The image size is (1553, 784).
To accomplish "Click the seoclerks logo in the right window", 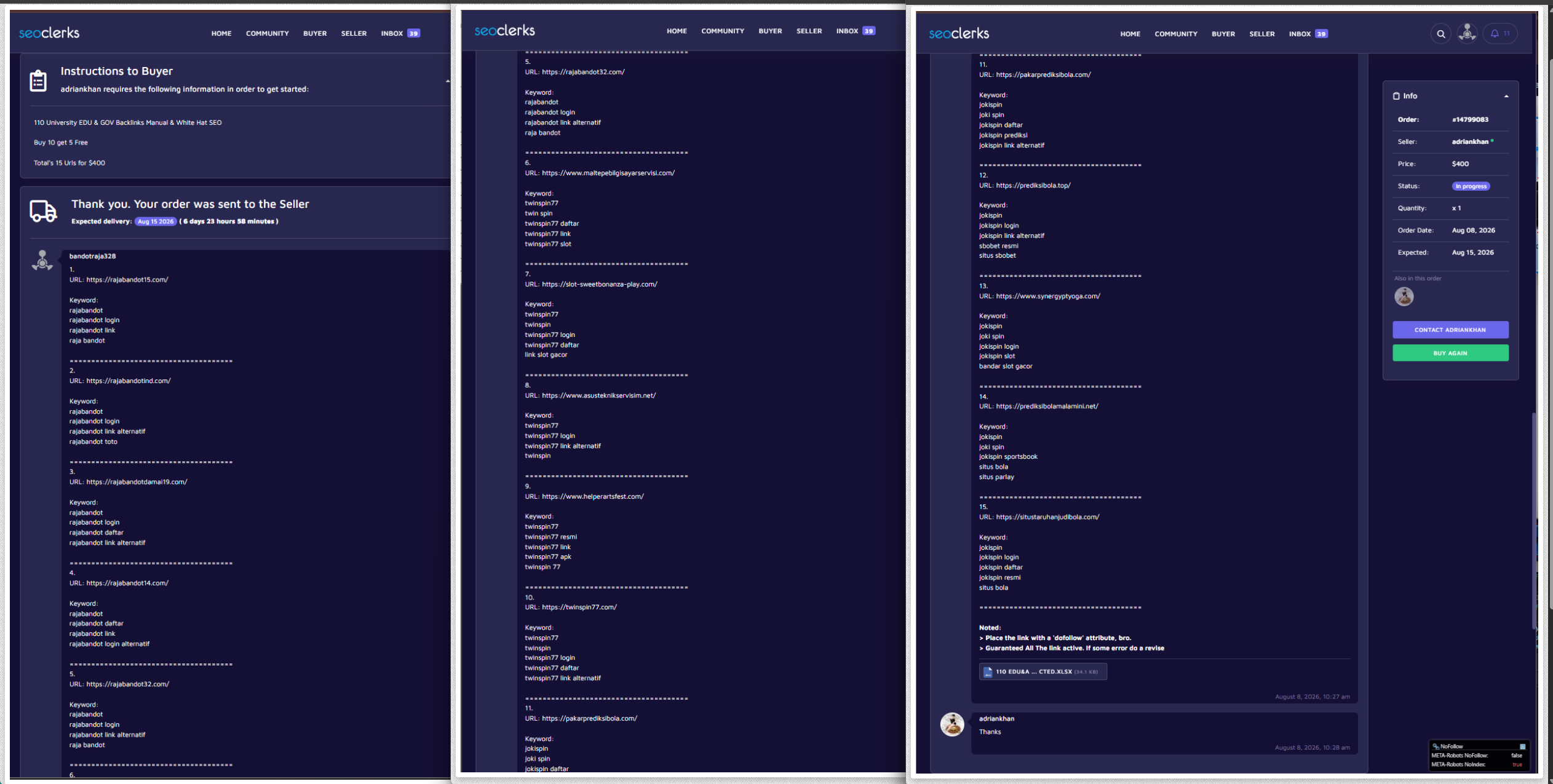I will pyautogui.click(x=959, y=34).
